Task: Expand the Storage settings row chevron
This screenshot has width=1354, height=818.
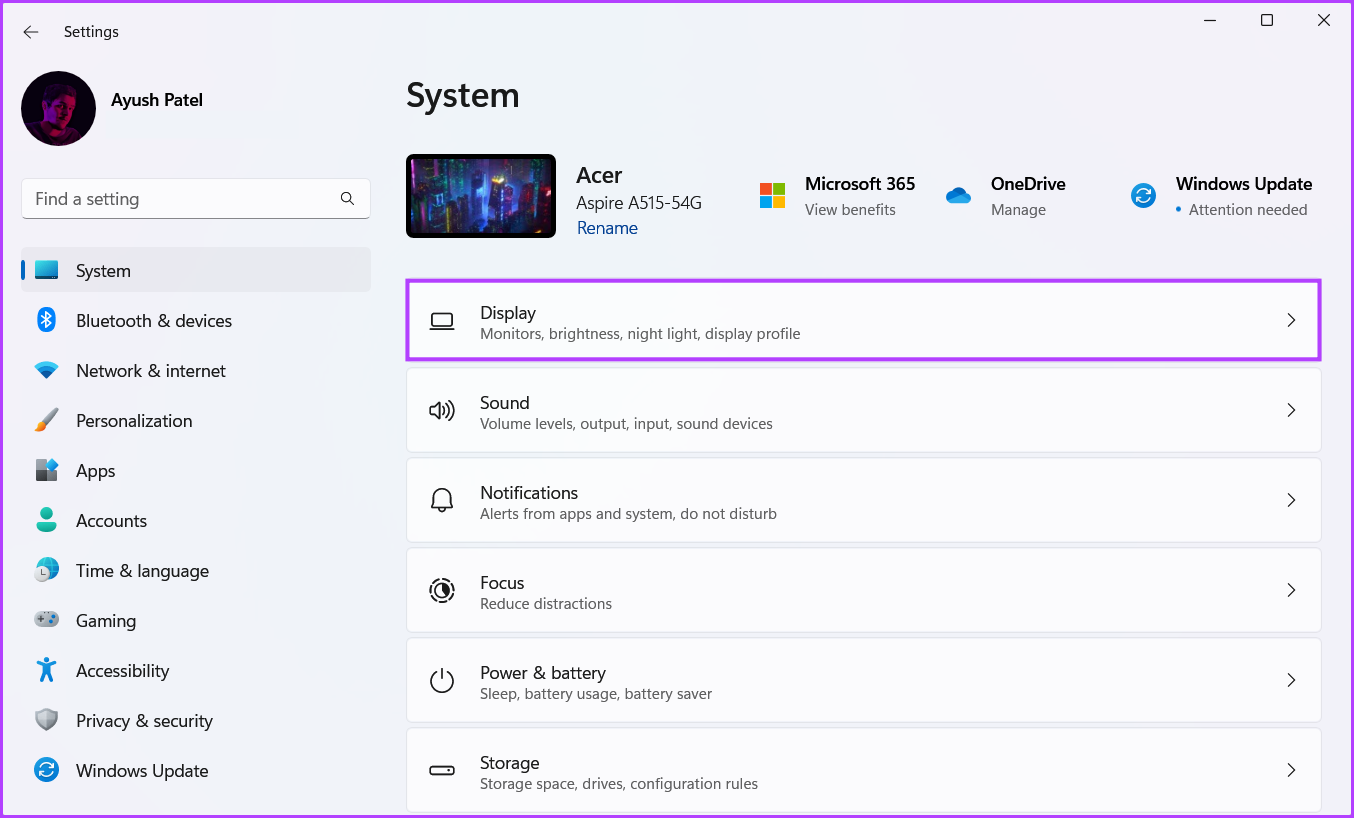Action: pos(1291,770)
